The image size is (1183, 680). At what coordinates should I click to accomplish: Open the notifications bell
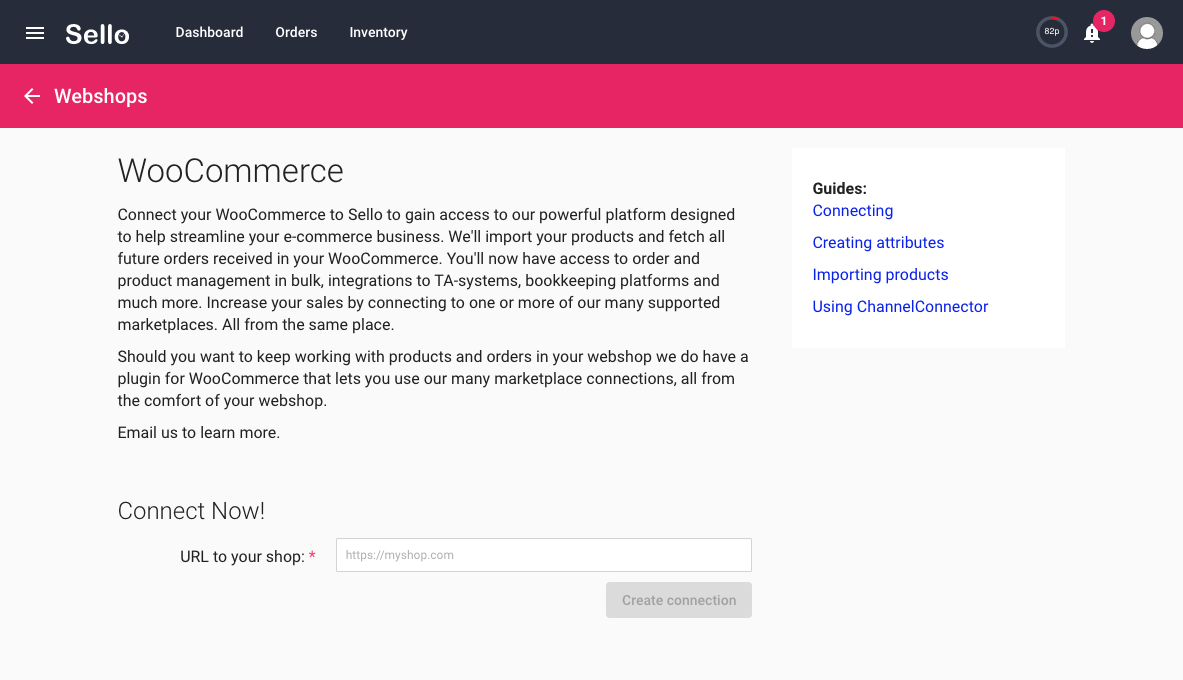1092,33
